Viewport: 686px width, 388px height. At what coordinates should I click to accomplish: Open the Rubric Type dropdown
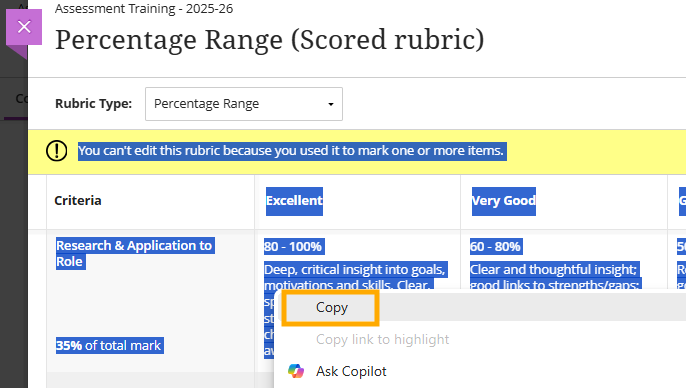click(244, 104)
